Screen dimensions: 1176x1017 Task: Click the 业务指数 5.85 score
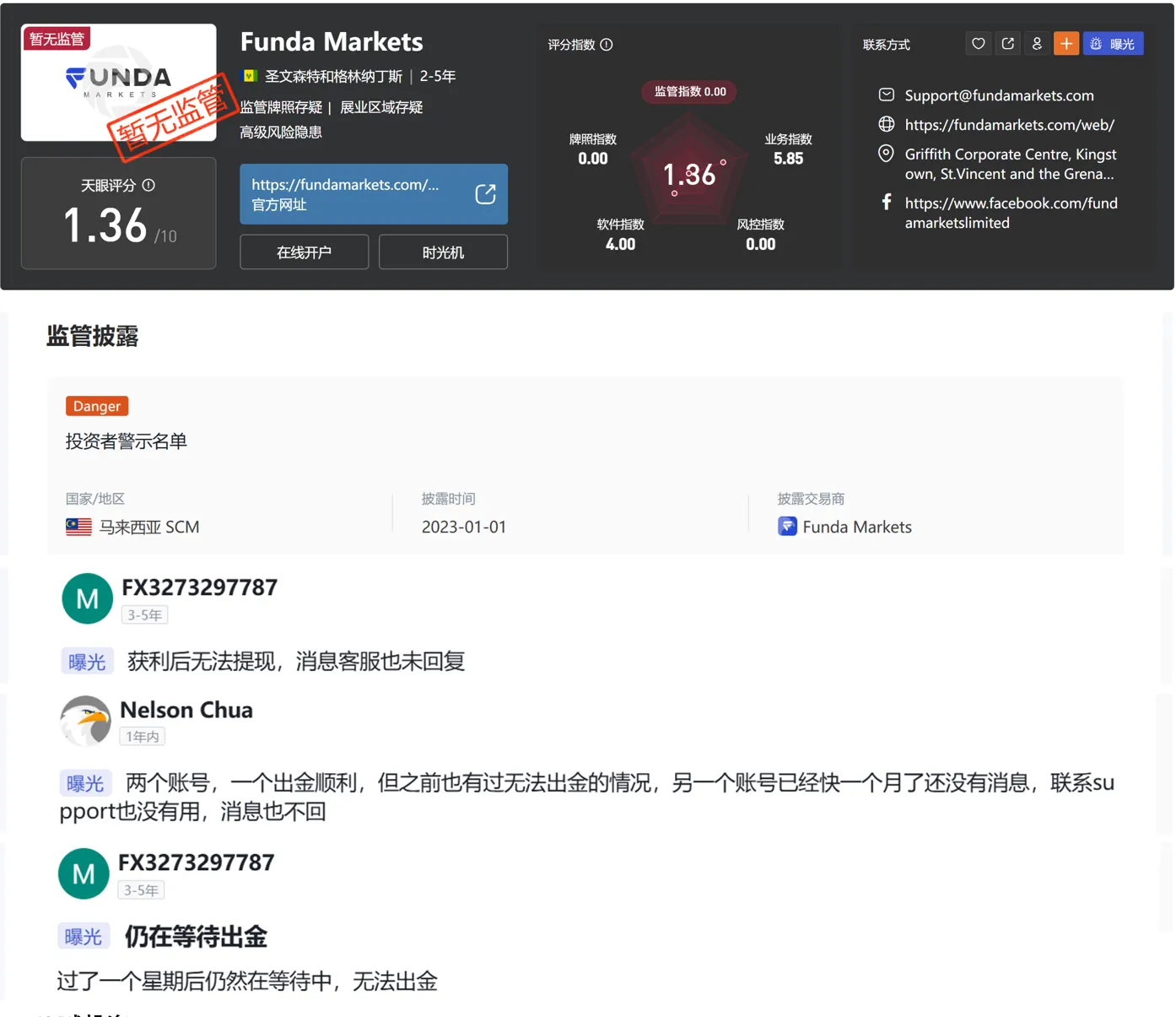tap(788, 149)
